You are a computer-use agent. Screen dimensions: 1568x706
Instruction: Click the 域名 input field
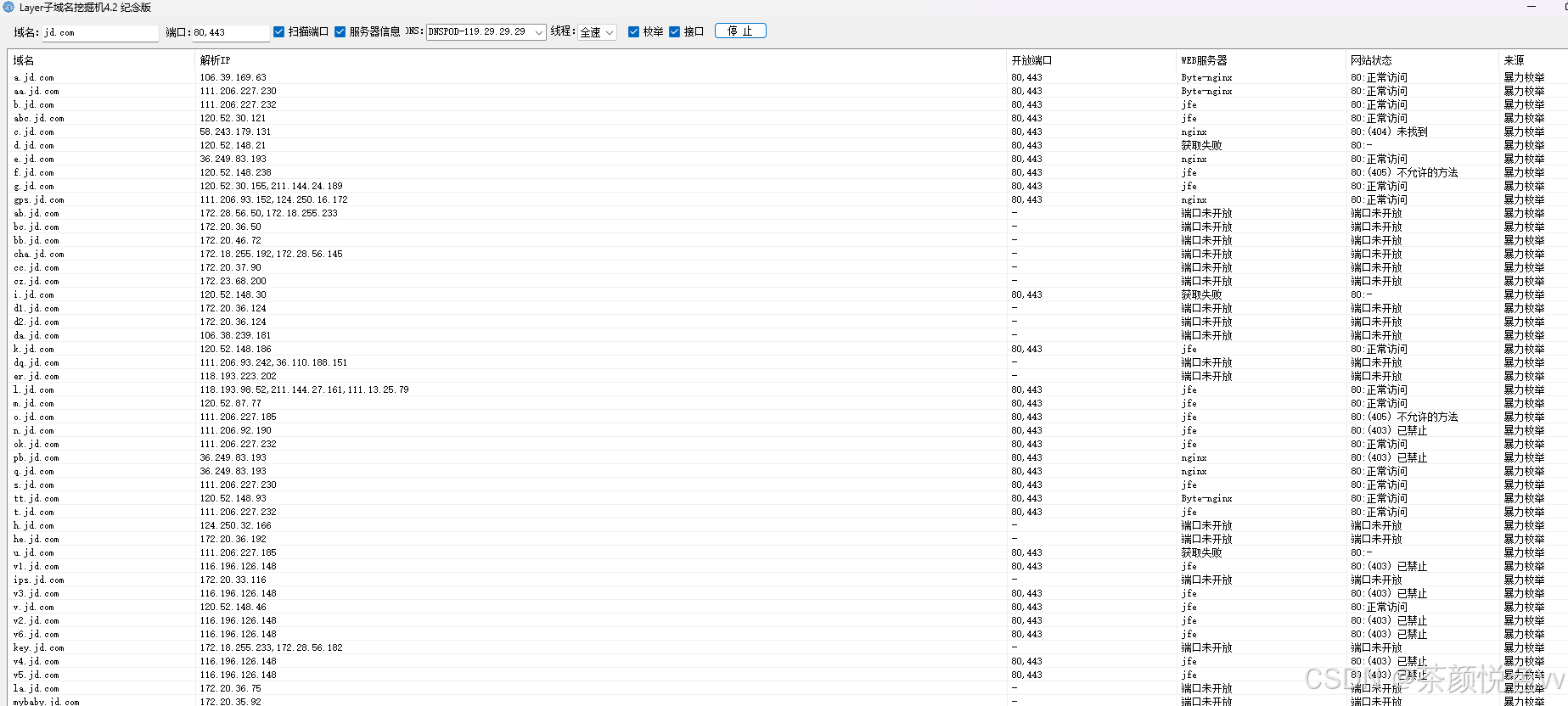point(100,32)
